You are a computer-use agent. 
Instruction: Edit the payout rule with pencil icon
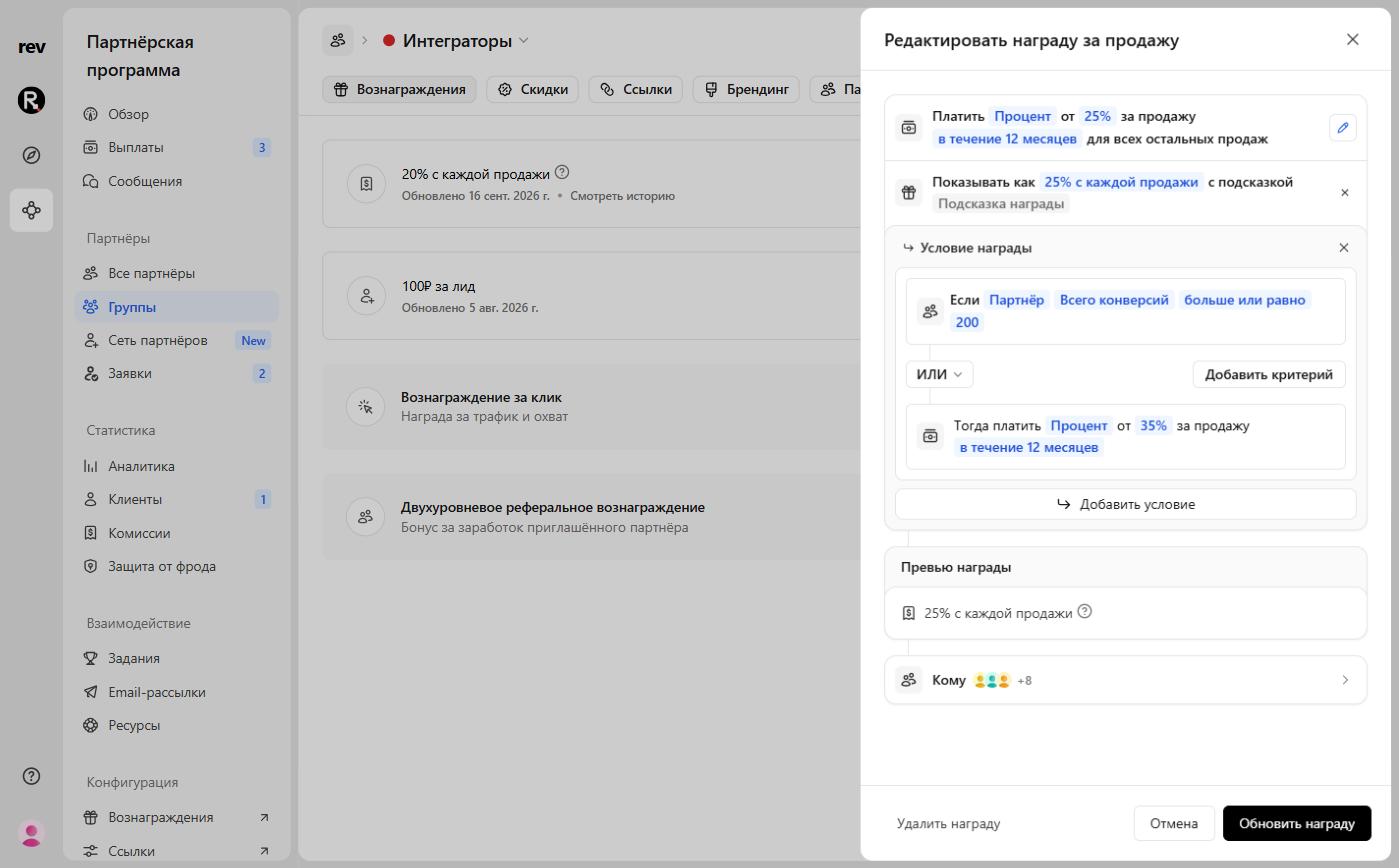click(x=1343, y=128)
